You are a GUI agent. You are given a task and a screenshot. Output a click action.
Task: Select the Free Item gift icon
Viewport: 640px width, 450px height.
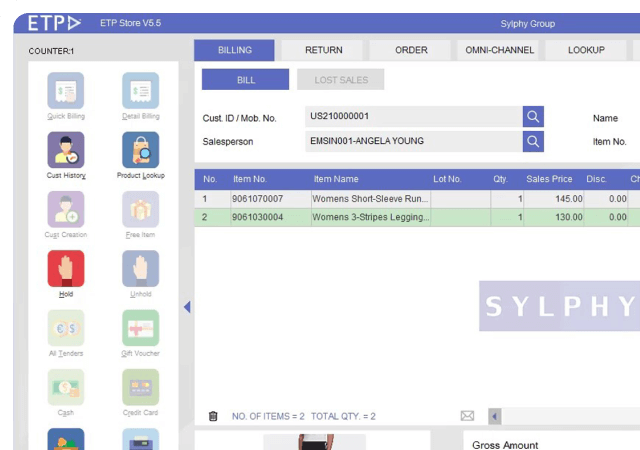coord(140,209)
